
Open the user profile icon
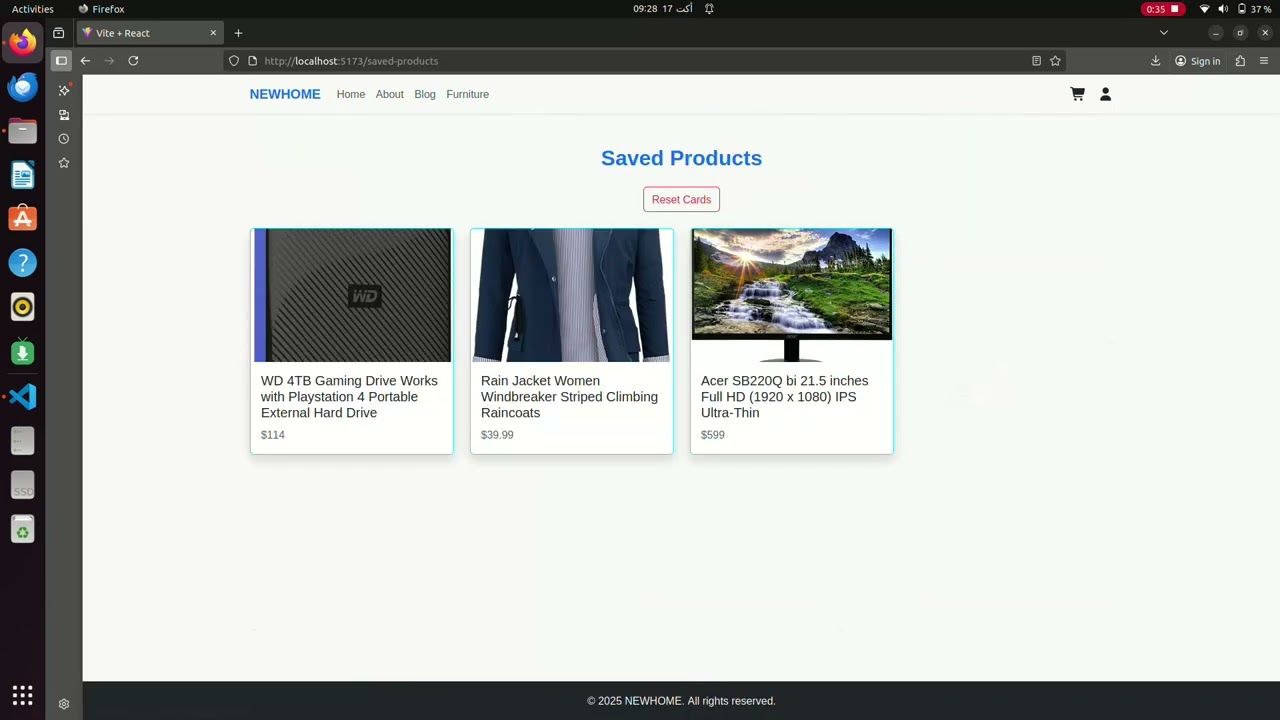click(x=1105, y=94)
